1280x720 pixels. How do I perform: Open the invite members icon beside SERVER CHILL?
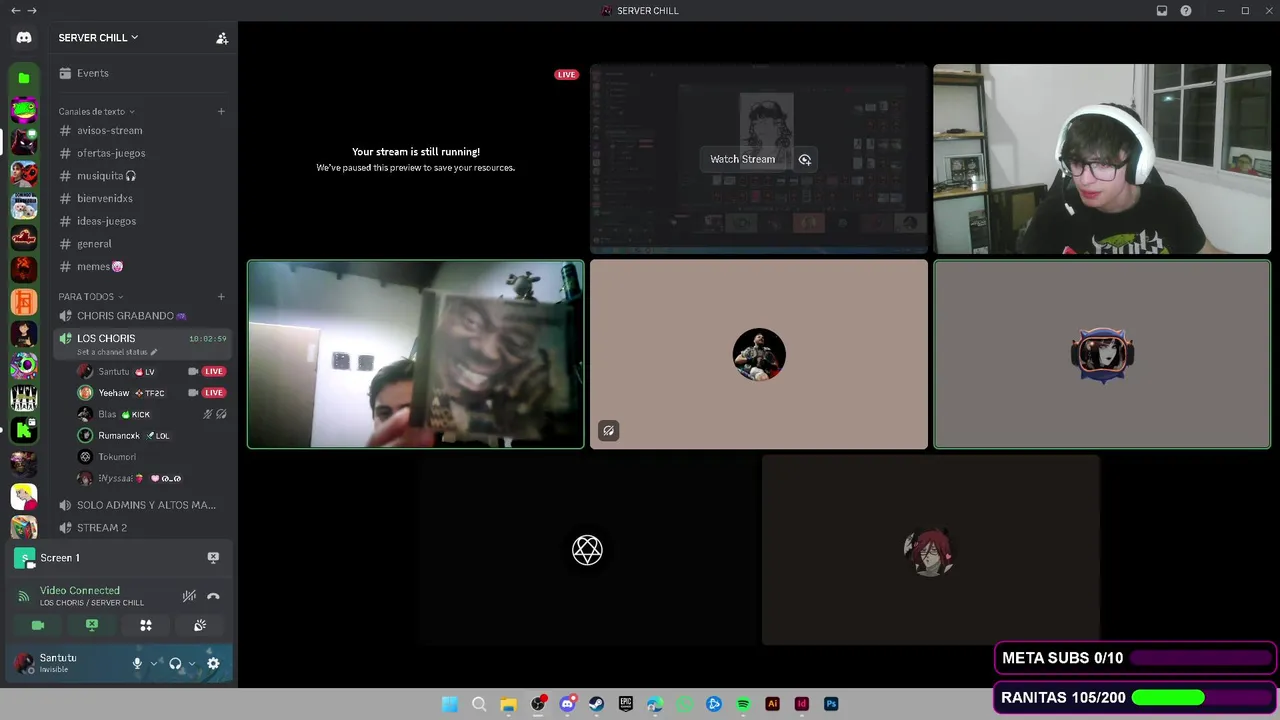[222, 38]
